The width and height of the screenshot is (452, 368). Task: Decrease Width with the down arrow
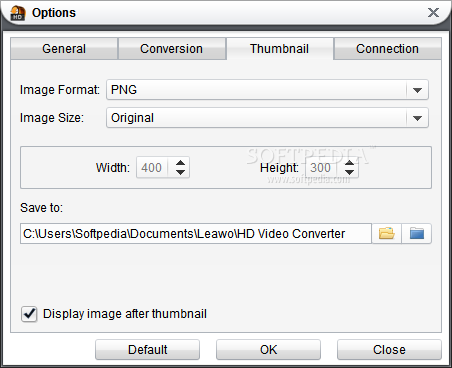coord(180,172)
